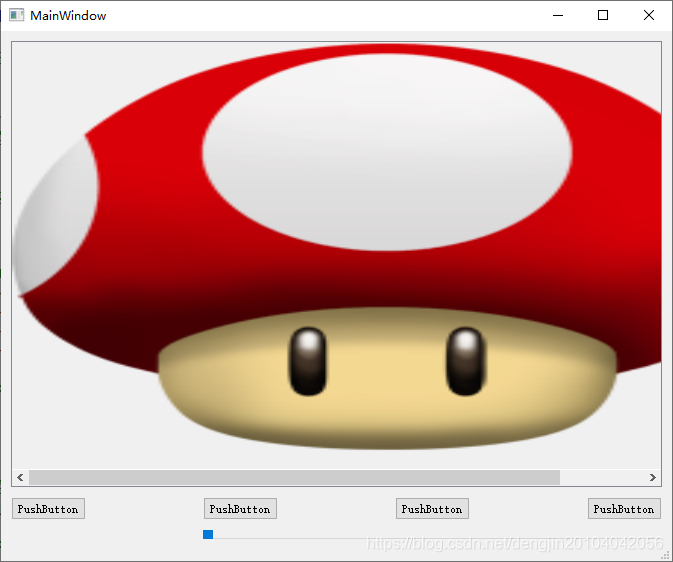Click the leftmost PushButton

[x=49, y=509]
